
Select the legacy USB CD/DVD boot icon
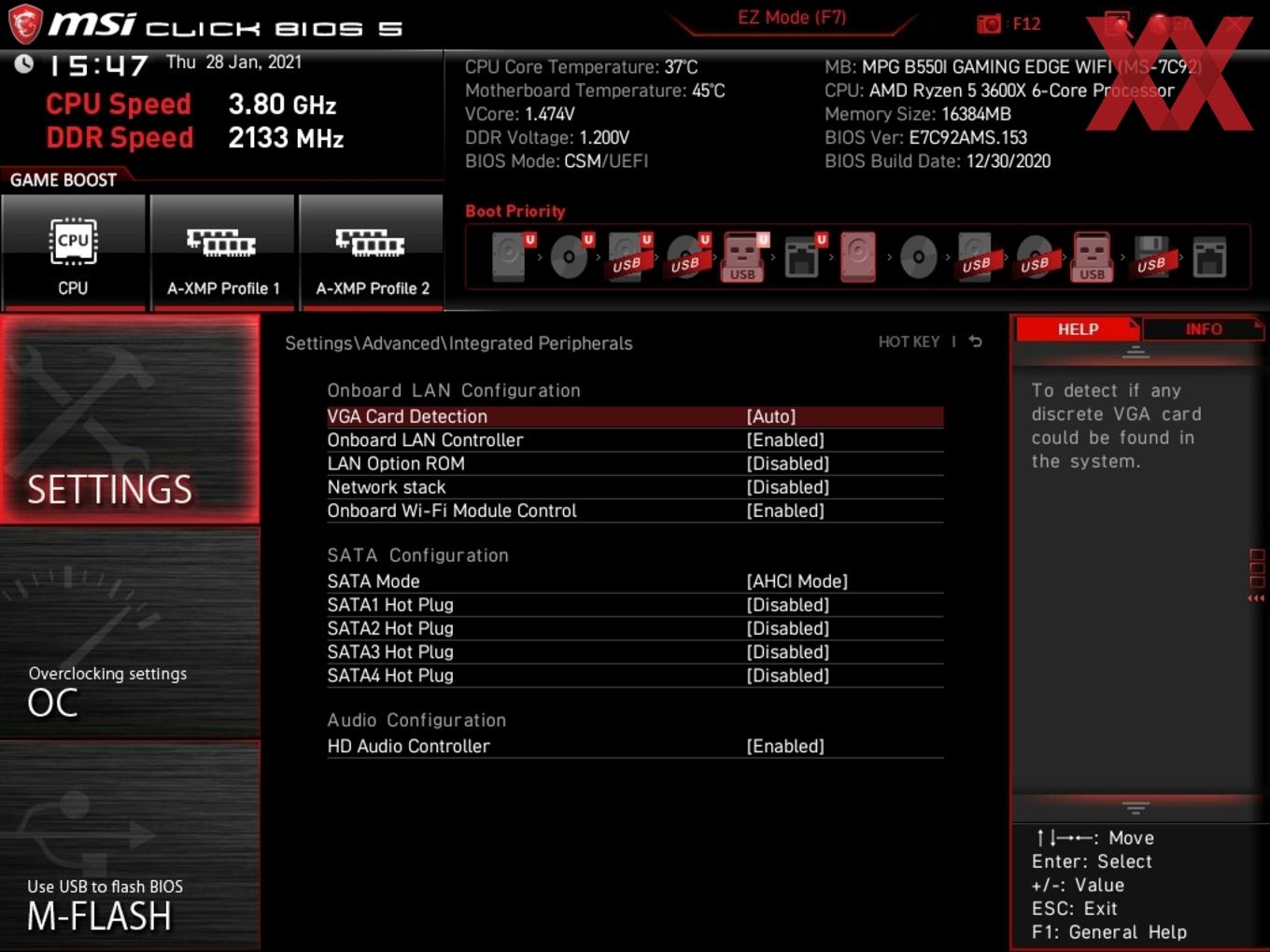[1035, 257]
